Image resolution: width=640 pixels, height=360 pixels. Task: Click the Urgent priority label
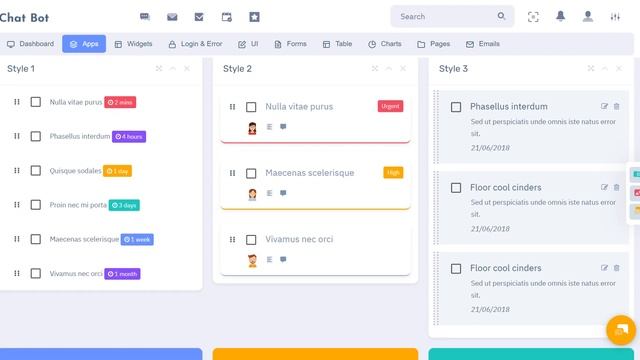pyautogui.click(x=390, y=106)
